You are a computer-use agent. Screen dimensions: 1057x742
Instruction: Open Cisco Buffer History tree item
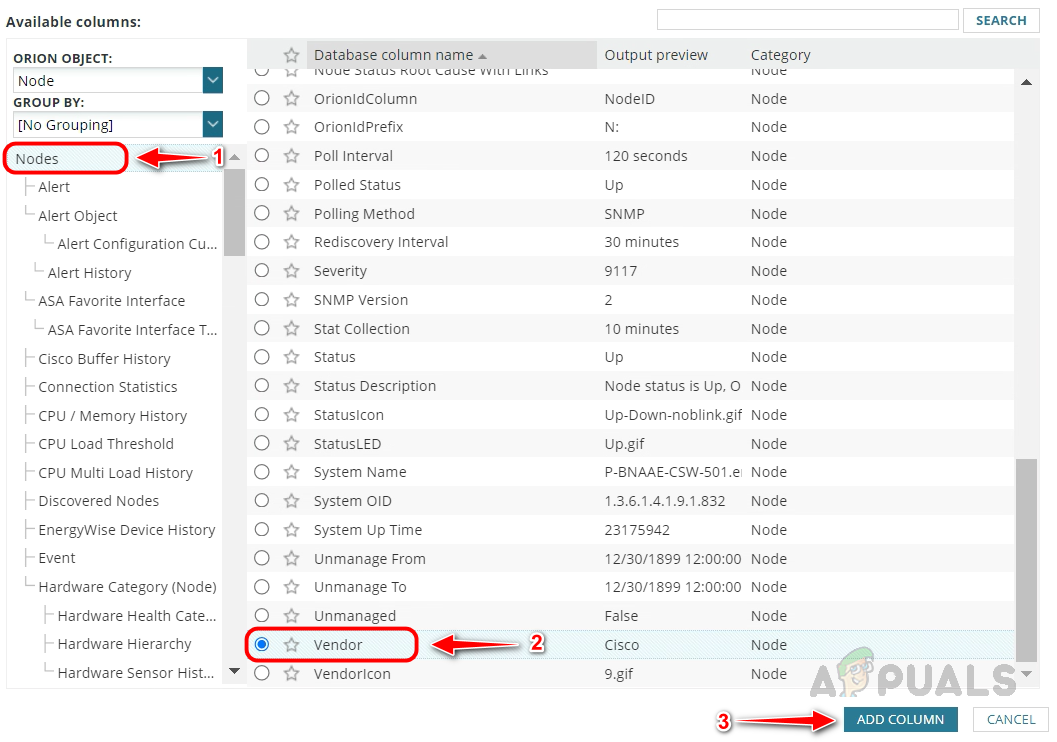104,359
